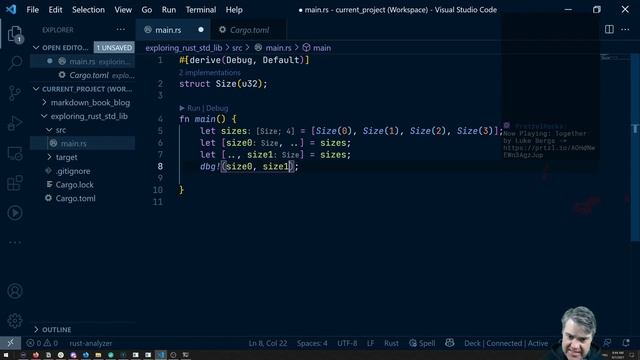Screen dimensions: 640x360
Task: Open the Search view icon
Action: [15, 63]
